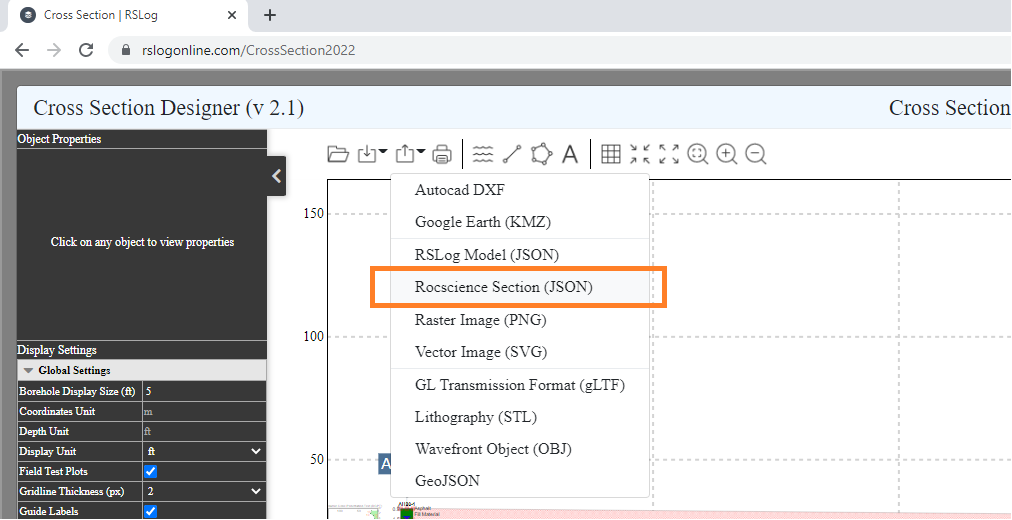Zoom out with the minus magnifier
1012x520 pixels.
coord(756,154)
